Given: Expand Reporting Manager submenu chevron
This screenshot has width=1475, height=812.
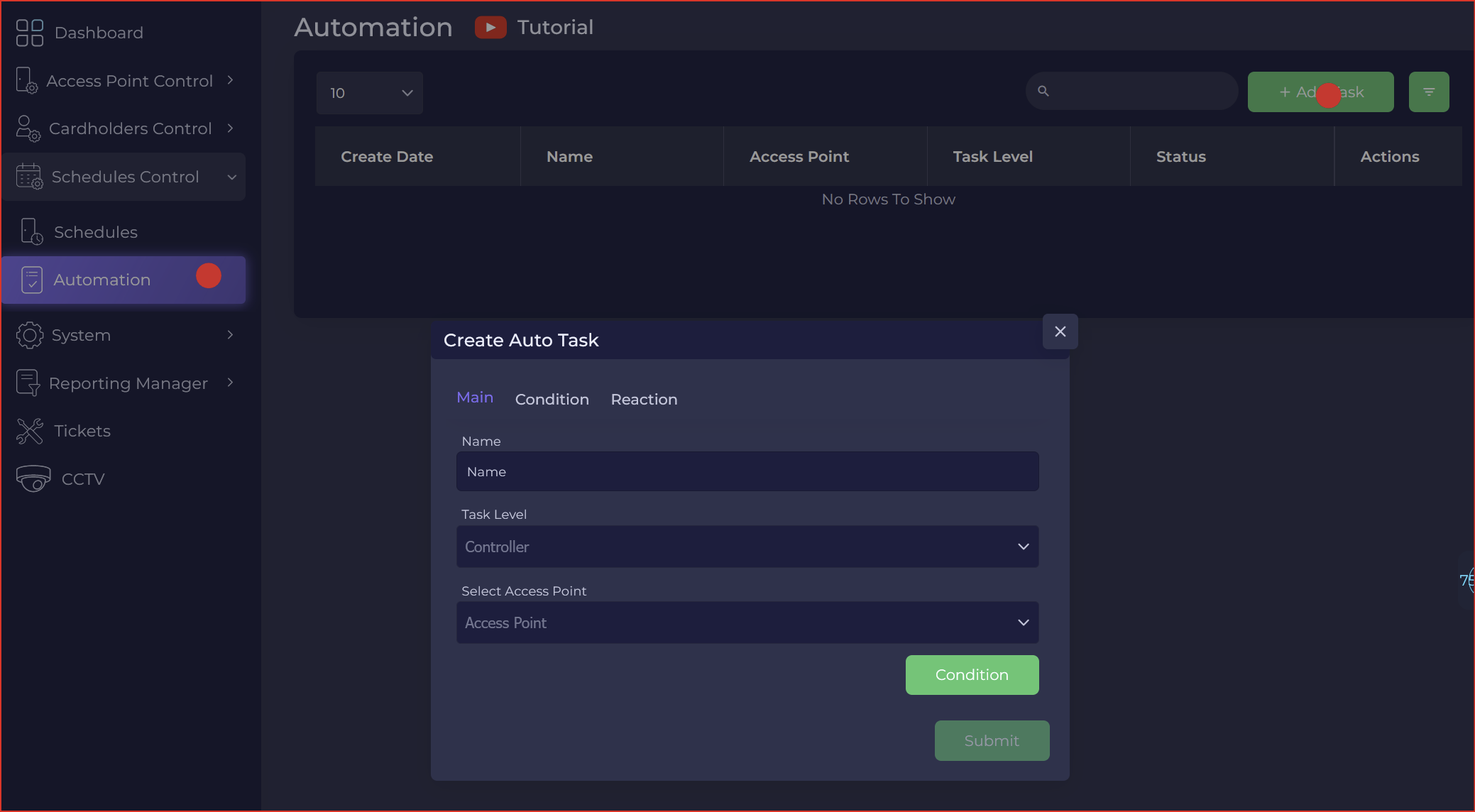Looking at the screenshot, I should point(231,383).
